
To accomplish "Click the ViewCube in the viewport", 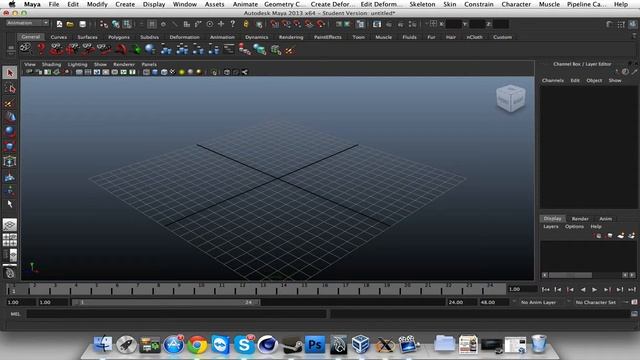I will tap(511, 98).
